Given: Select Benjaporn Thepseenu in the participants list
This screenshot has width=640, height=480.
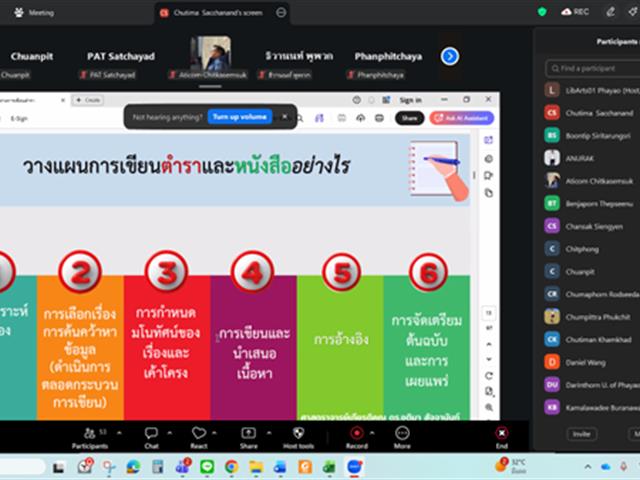Looking at the screenshot, I should coord(592,203).
